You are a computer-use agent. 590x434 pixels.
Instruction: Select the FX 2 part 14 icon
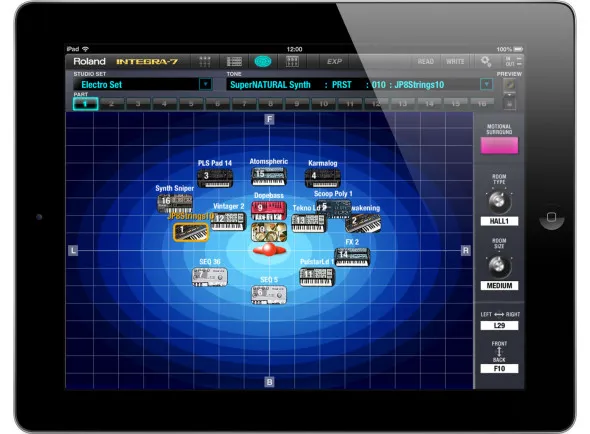(352, 257)
